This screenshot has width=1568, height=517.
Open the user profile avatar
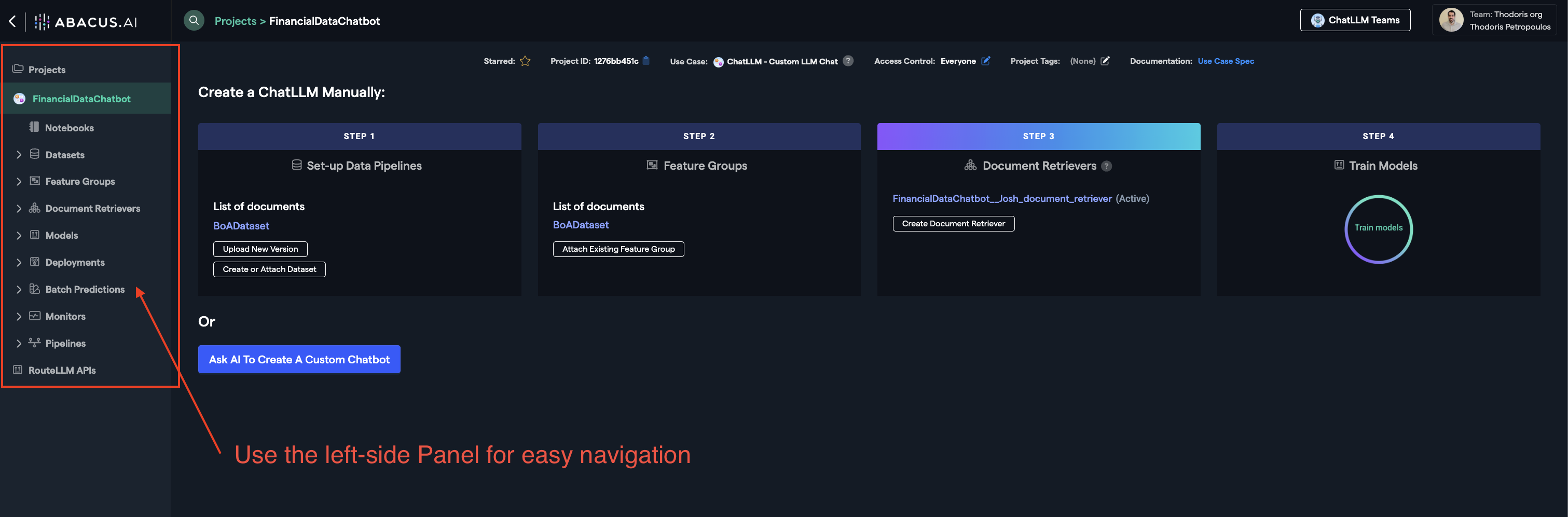[x=1451, y=21]
